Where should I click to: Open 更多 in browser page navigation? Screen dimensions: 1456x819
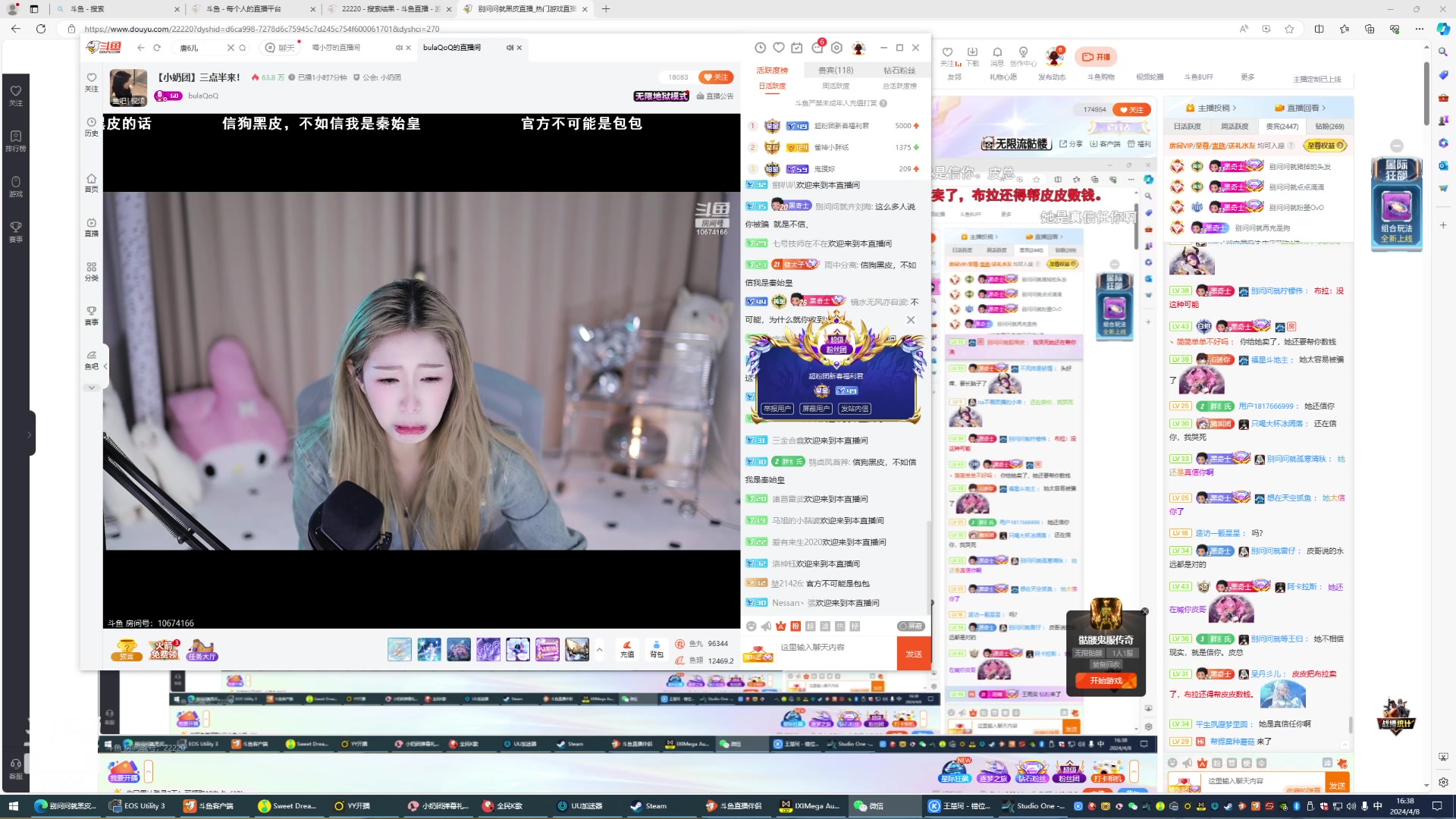(x=1247, y=77)
